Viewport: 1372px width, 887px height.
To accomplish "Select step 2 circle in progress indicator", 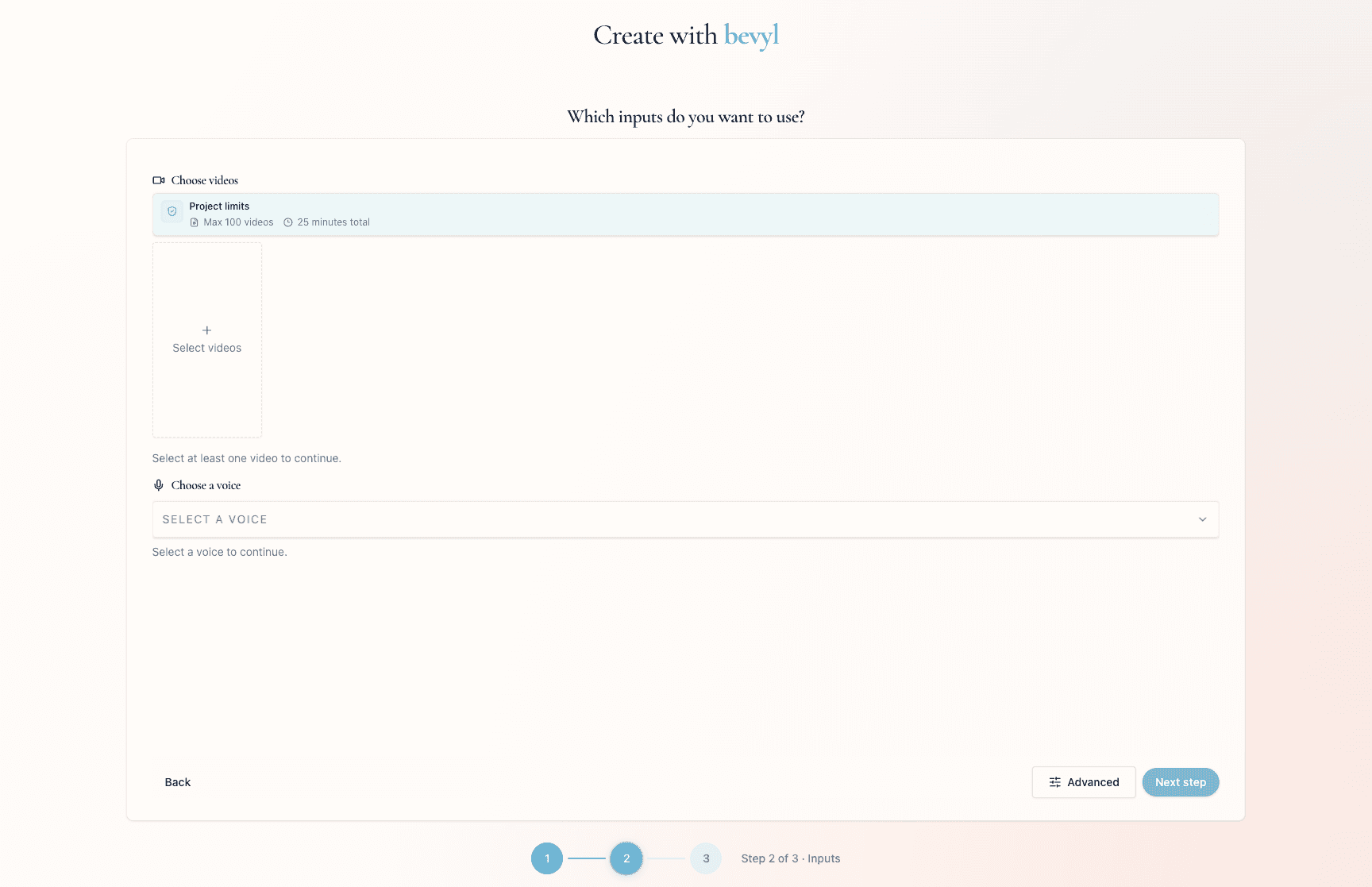I will click(626, 858).
